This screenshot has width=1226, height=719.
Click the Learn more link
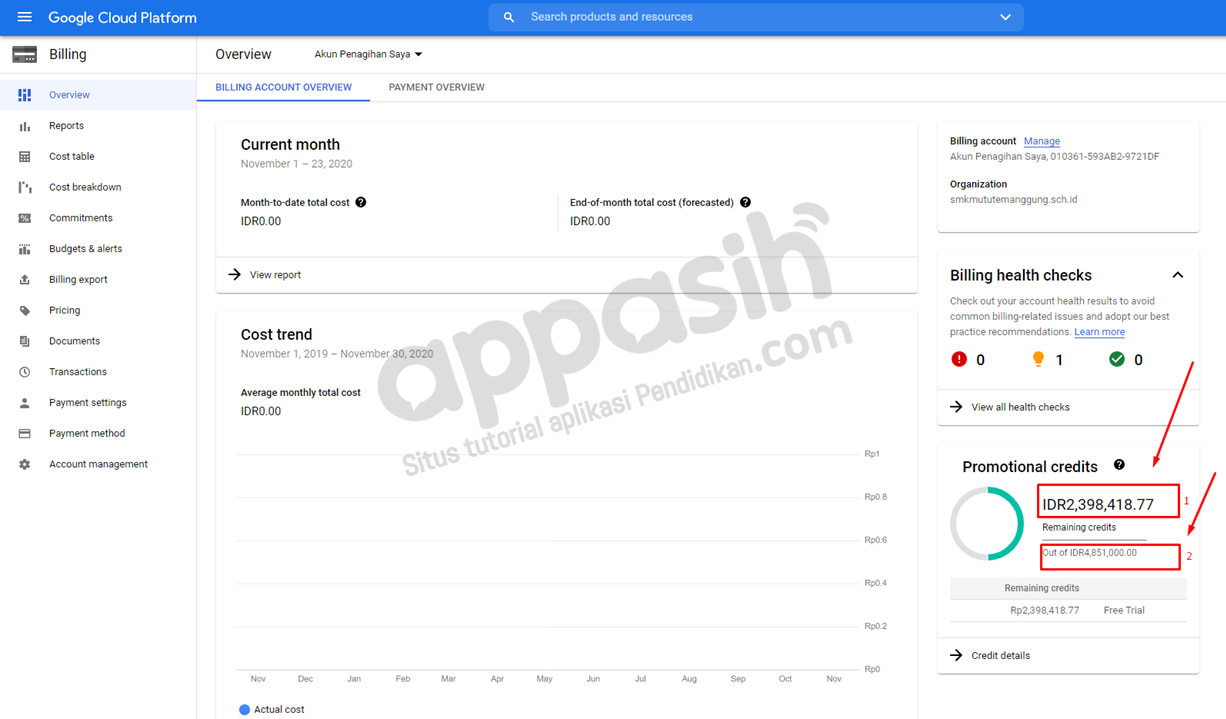pyautogui.click(x=1100, y=332)
